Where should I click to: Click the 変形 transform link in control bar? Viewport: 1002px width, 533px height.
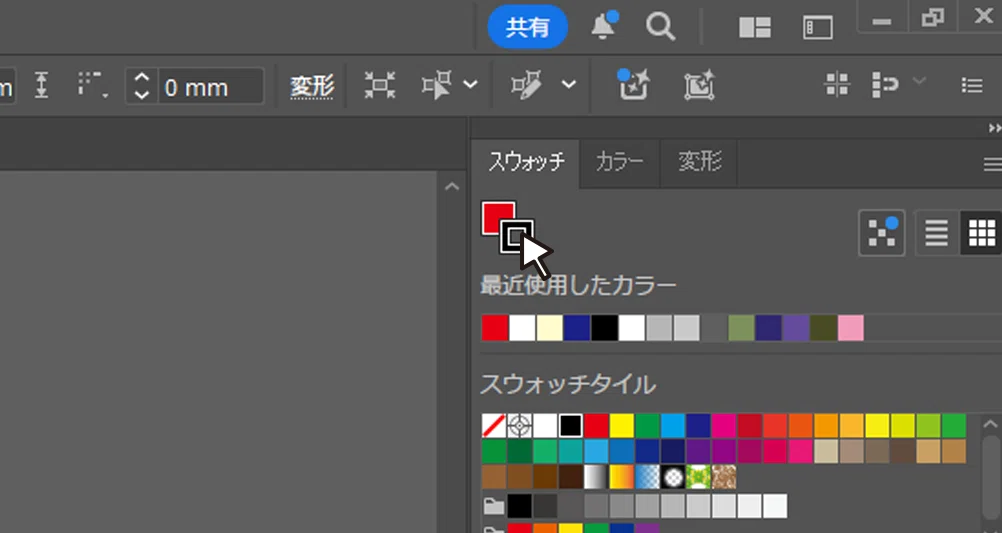coord(312,87)
